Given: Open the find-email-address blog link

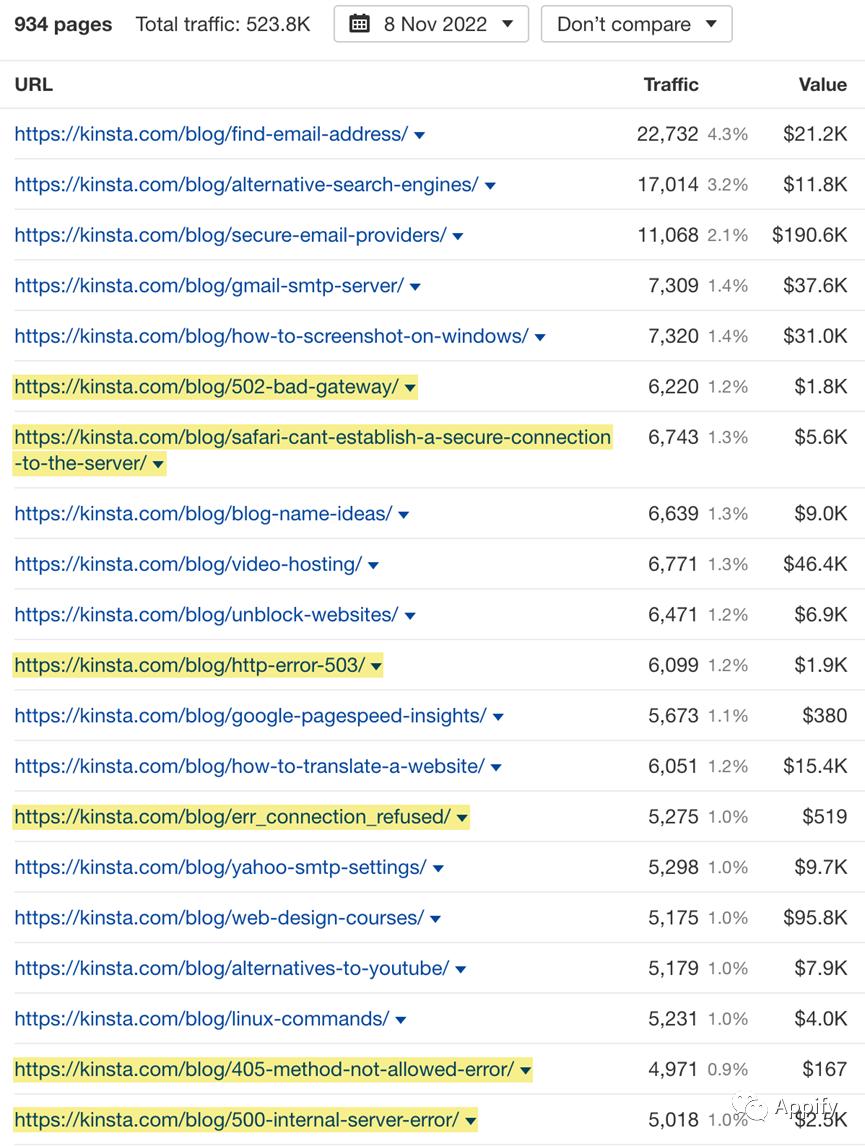Looking at the screenshot, I should 211,134.
